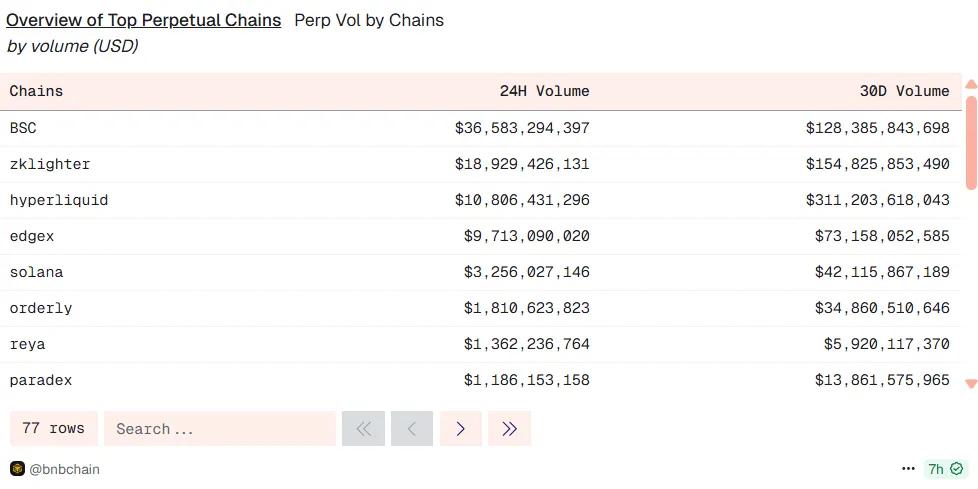Click the bnbchain avatar logo icon
The height and width of the screenshot is (489, 978).
(17, 469)
